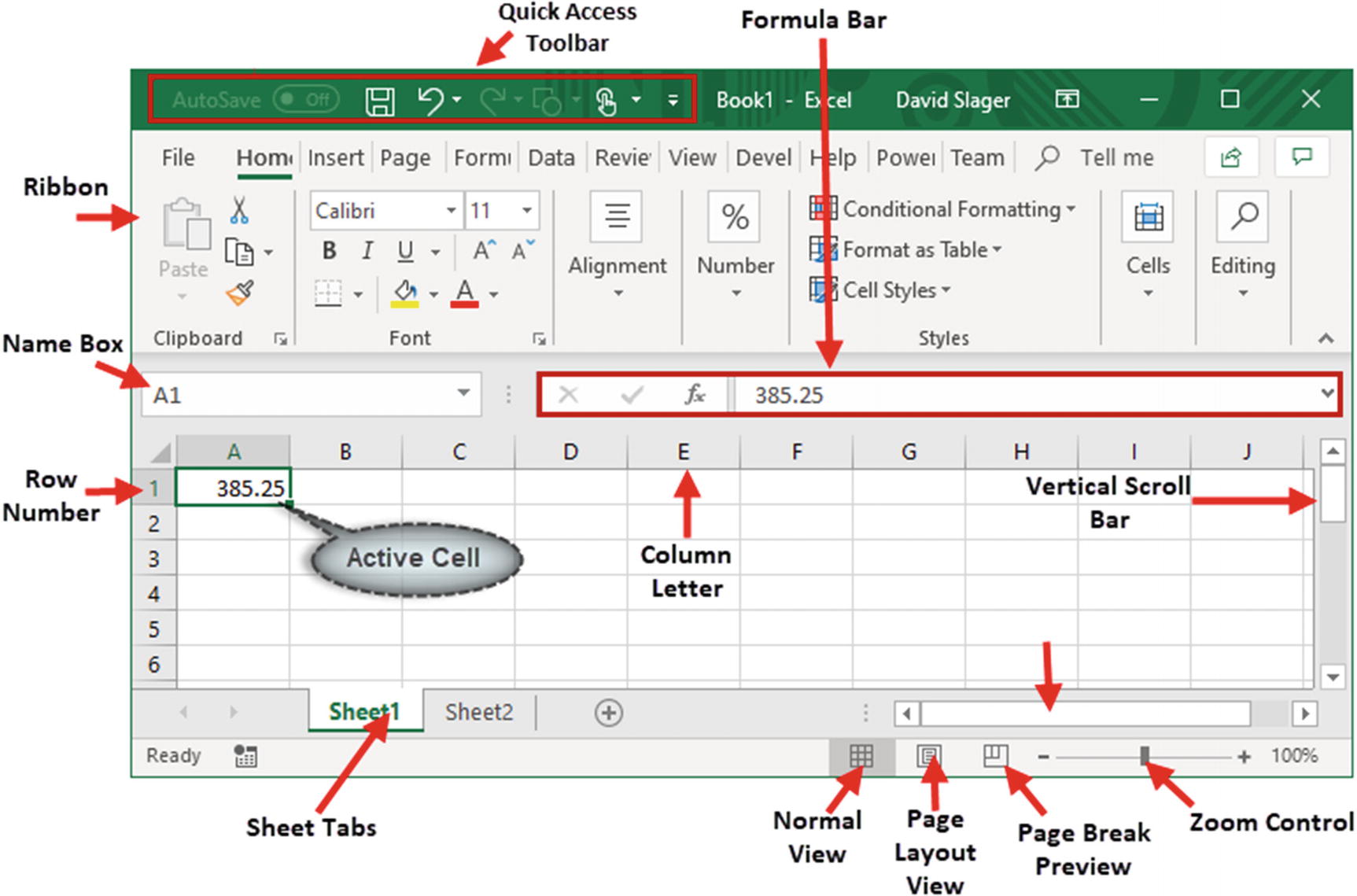Viewport: 1357px width, 896px height.
Task: Click the Format Painter brush icon
Action: [240, 293]
